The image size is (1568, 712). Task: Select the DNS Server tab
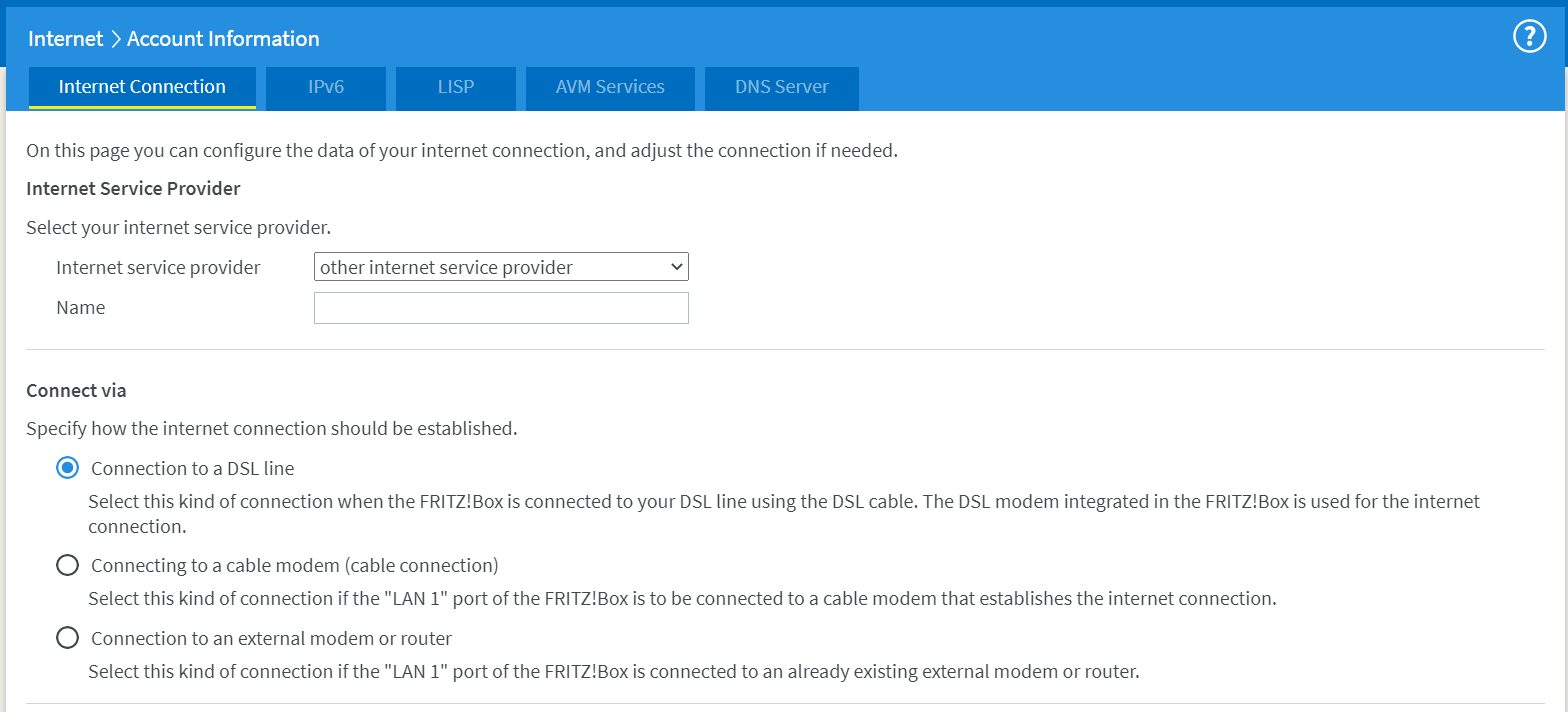781,87
